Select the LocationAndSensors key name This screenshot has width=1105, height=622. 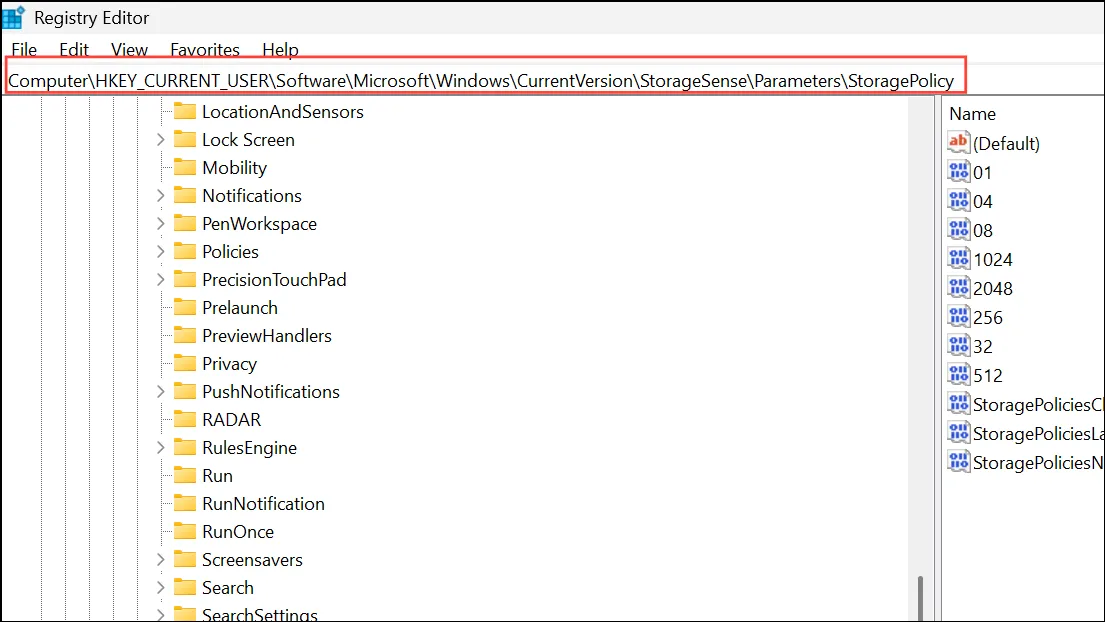coord(283,112)
